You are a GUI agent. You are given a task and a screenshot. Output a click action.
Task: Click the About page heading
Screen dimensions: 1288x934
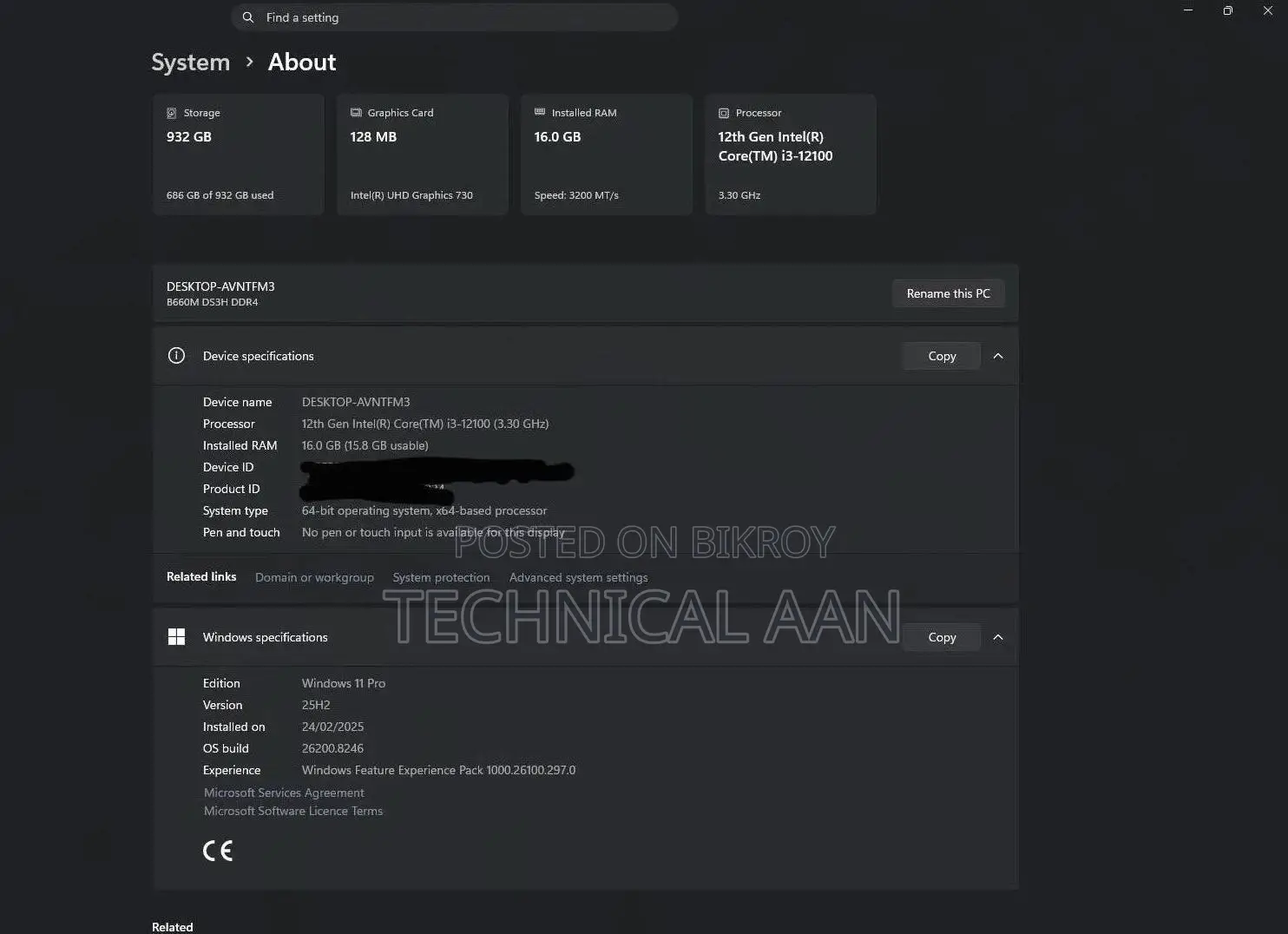coord(302,62)
